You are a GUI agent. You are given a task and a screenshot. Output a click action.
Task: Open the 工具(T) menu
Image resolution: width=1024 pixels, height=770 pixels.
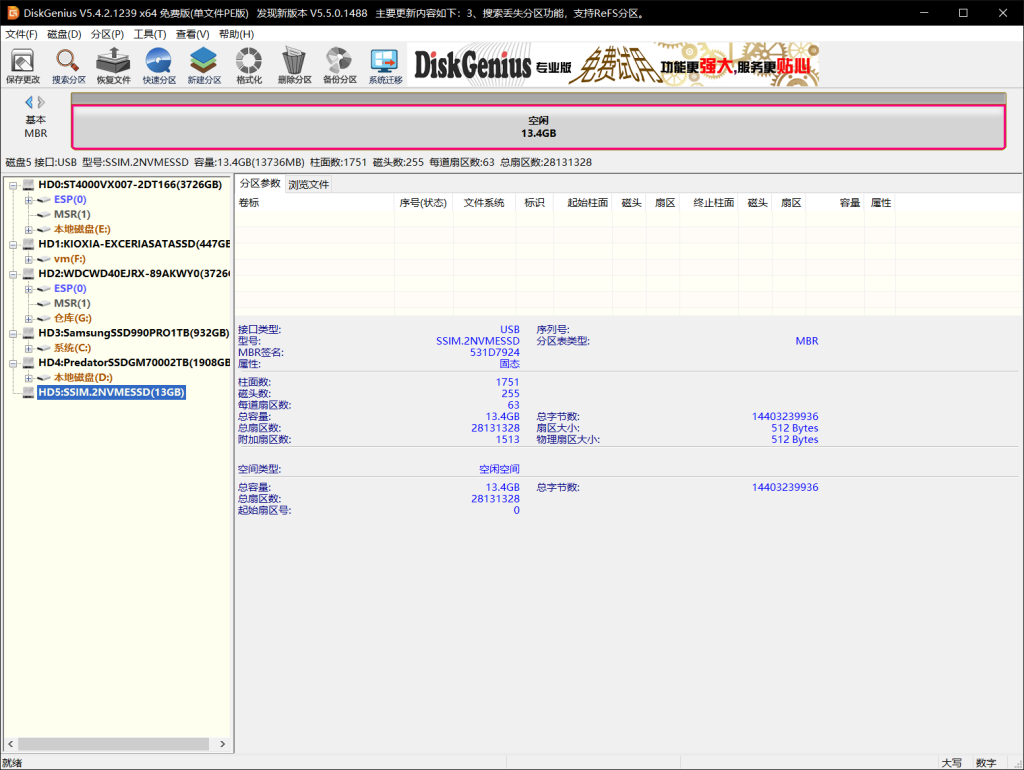[149, 34]
